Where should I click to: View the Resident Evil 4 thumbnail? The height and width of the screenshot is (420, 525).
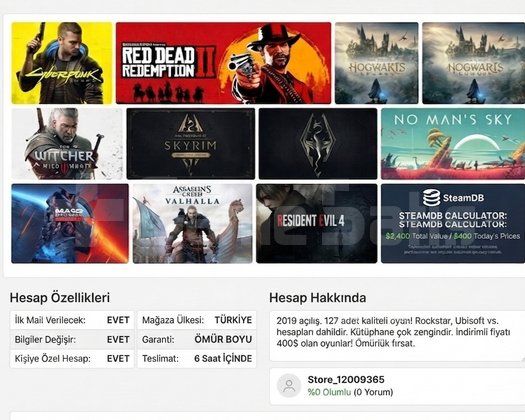point(317,223)
